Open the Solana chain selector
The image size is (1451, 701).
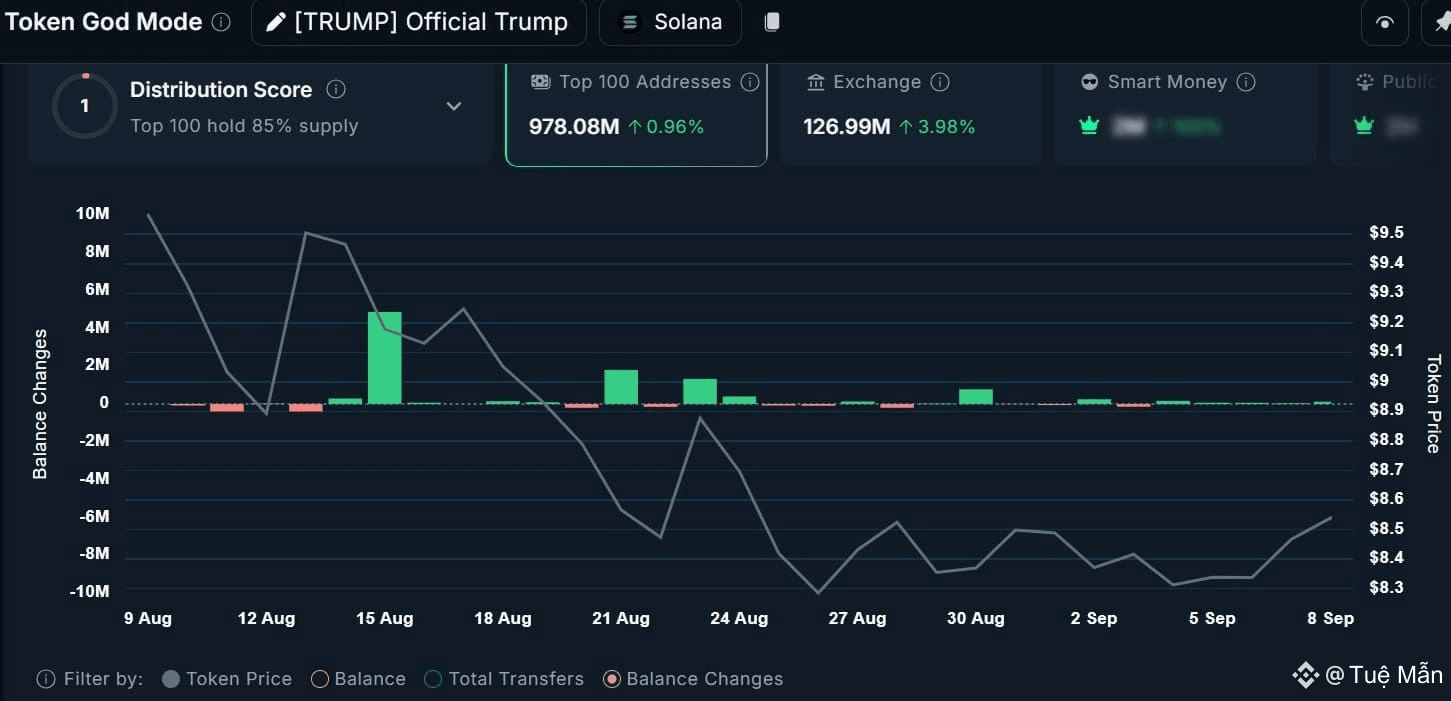670,22
